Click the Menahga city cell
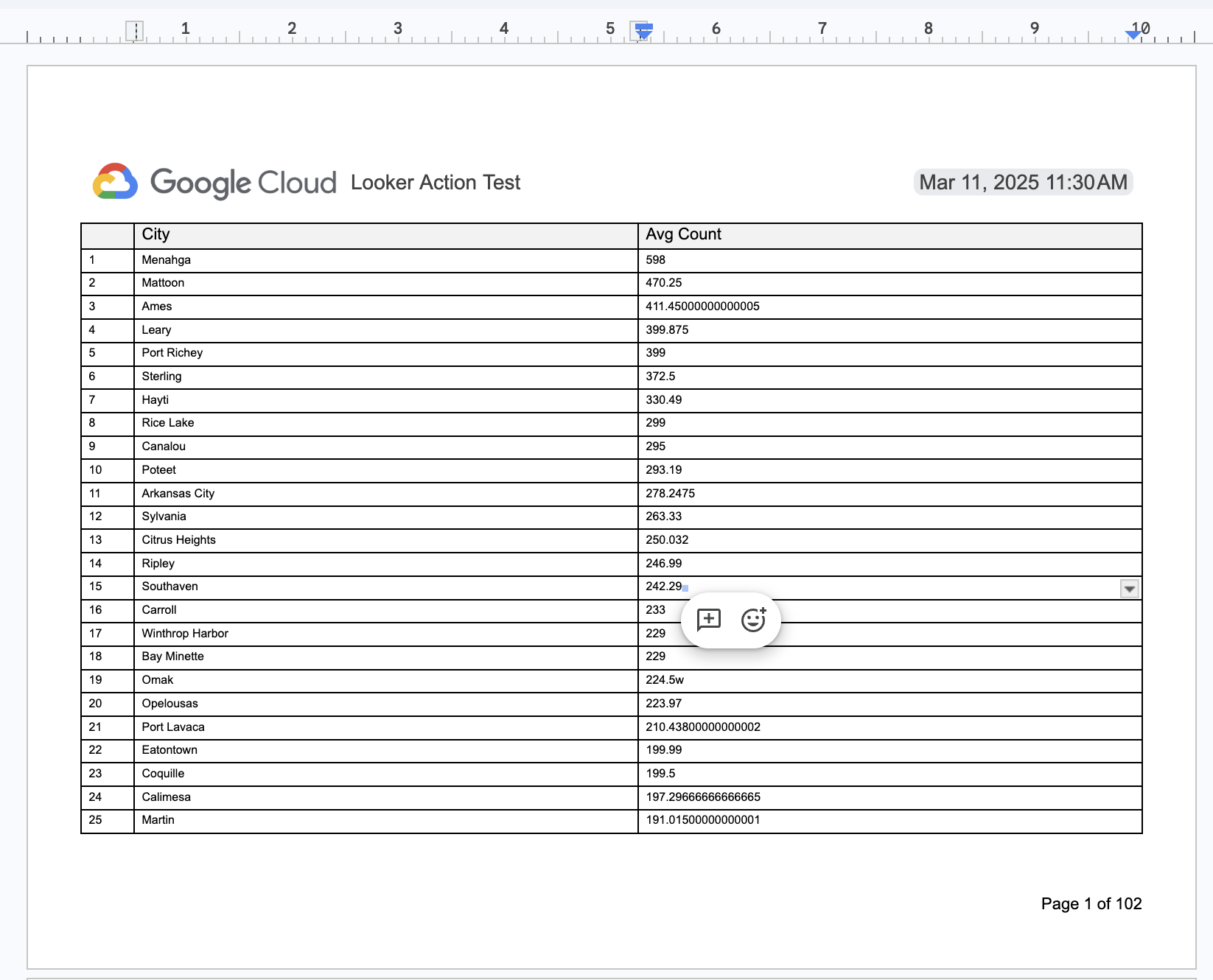This screenshot has height=980, width=1213. 385,260
